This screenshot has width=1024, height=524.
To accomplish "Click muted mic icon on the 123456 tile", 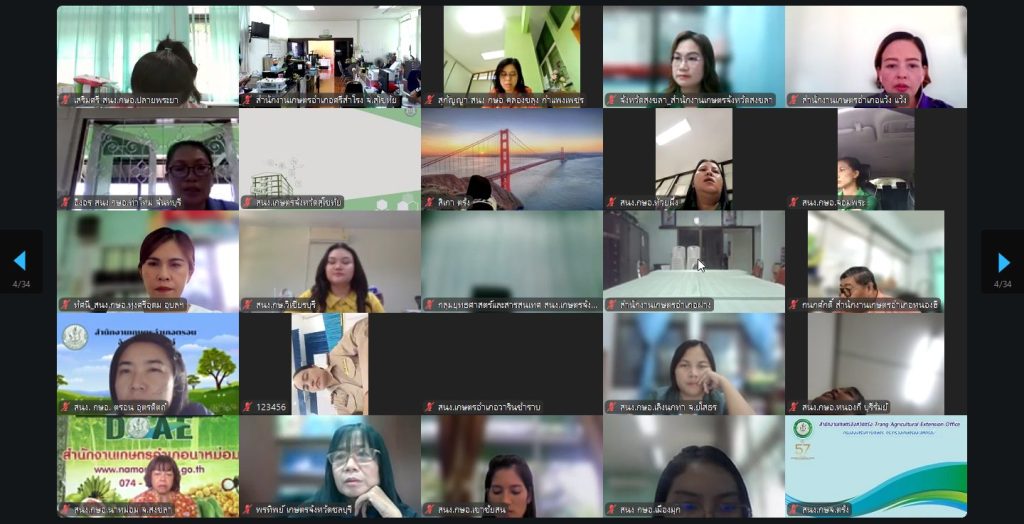I will 248,407.
